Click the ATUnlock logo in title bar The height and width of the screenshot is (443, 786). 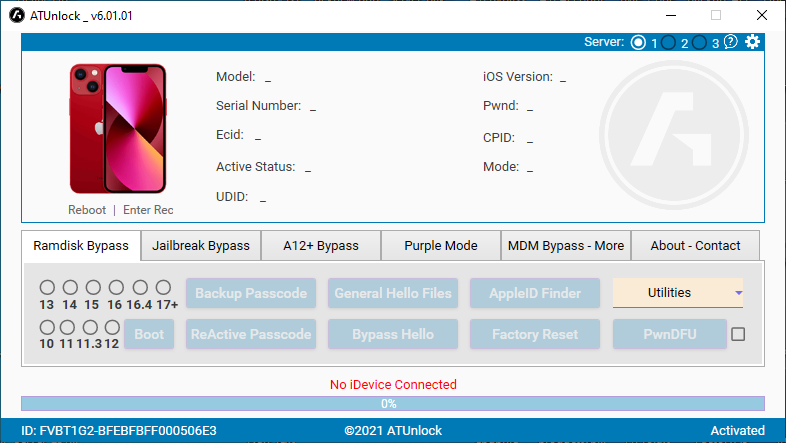click(17, 15)
